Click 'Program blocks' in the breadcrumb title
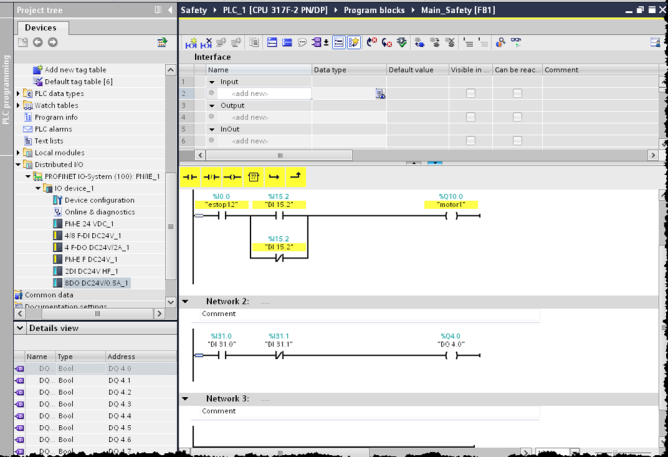668x457 pixels. click(374, 10)
